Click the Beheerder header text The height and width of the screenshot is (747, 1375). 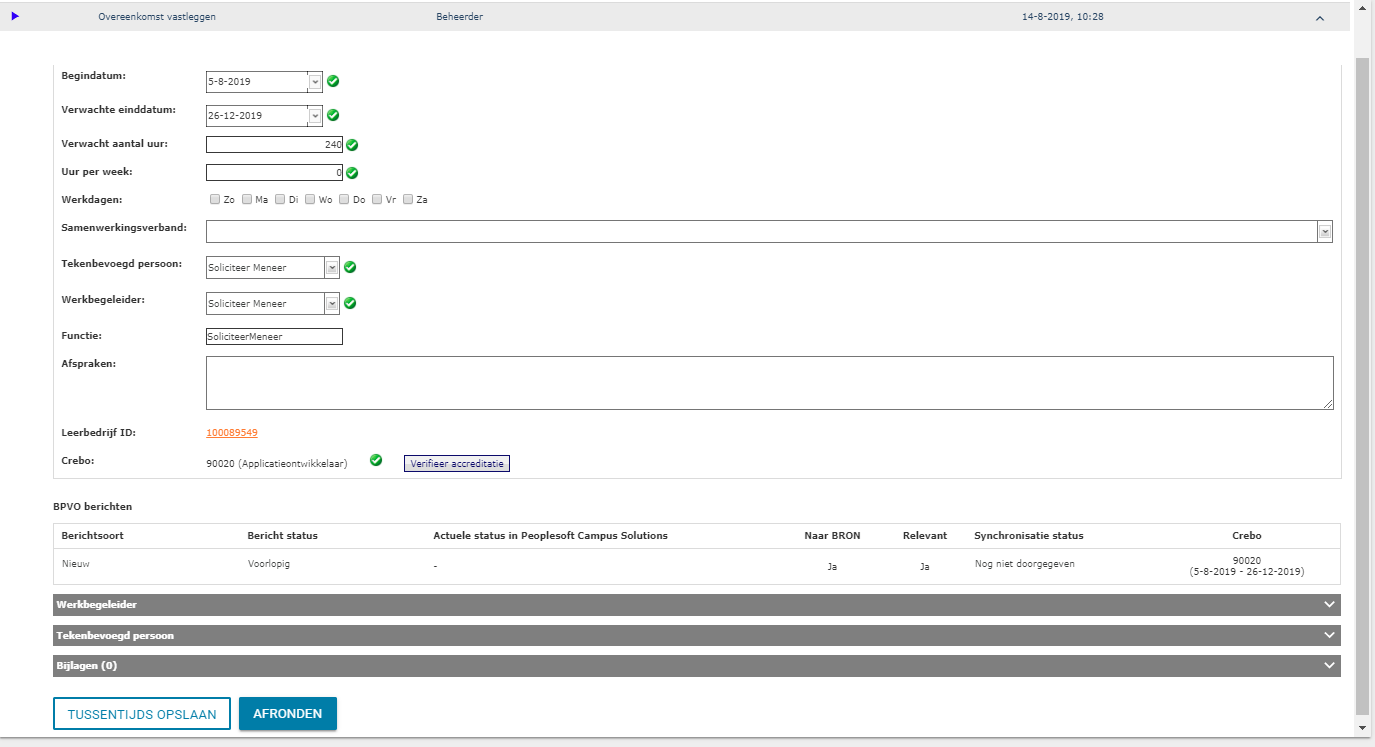(459, 18)
